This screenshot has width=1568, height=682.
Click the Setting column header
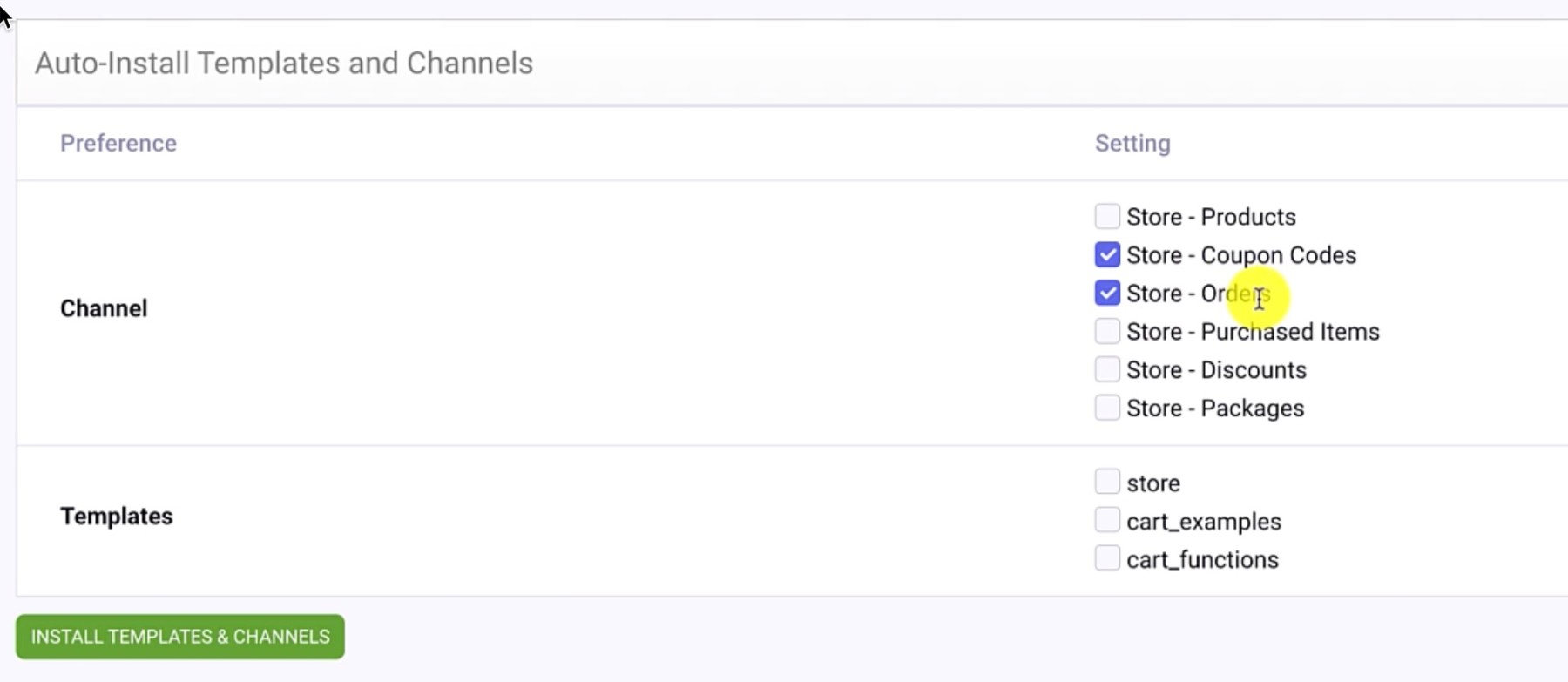pyautogui.click(x=1132, y=143)
